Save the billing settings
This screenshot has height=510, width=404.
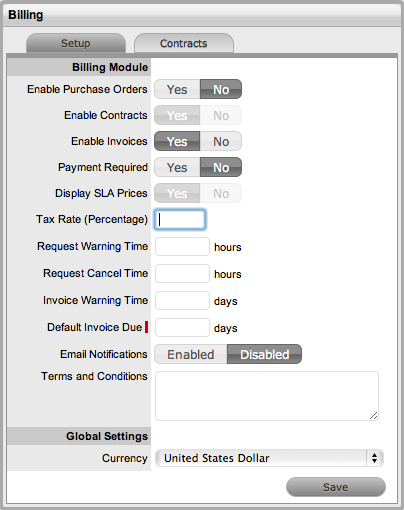point(336,487)
